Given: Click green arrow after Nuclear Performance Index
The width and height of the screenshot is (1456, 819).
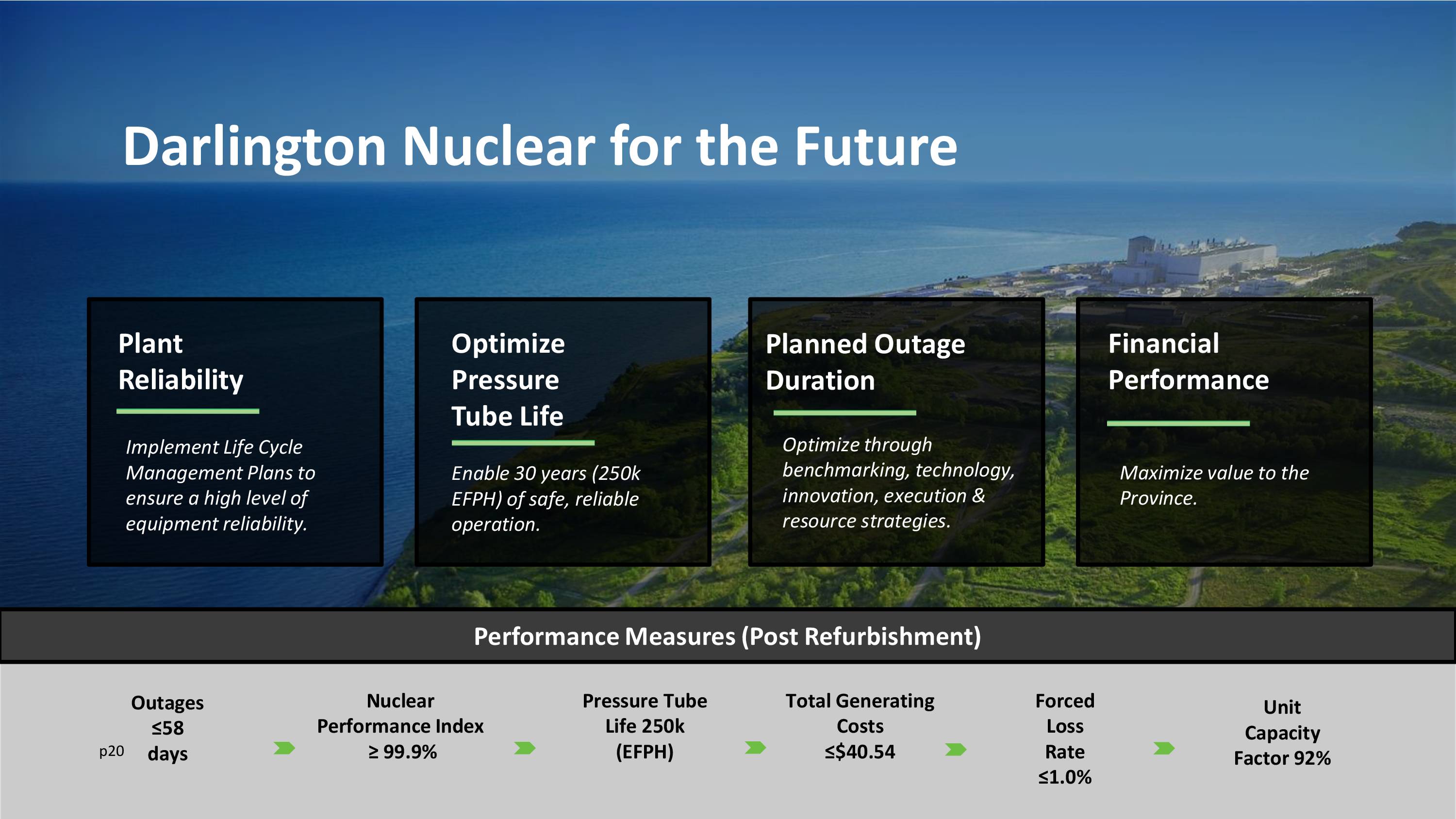Looking at the screenshot, I should tap(525, 748).
